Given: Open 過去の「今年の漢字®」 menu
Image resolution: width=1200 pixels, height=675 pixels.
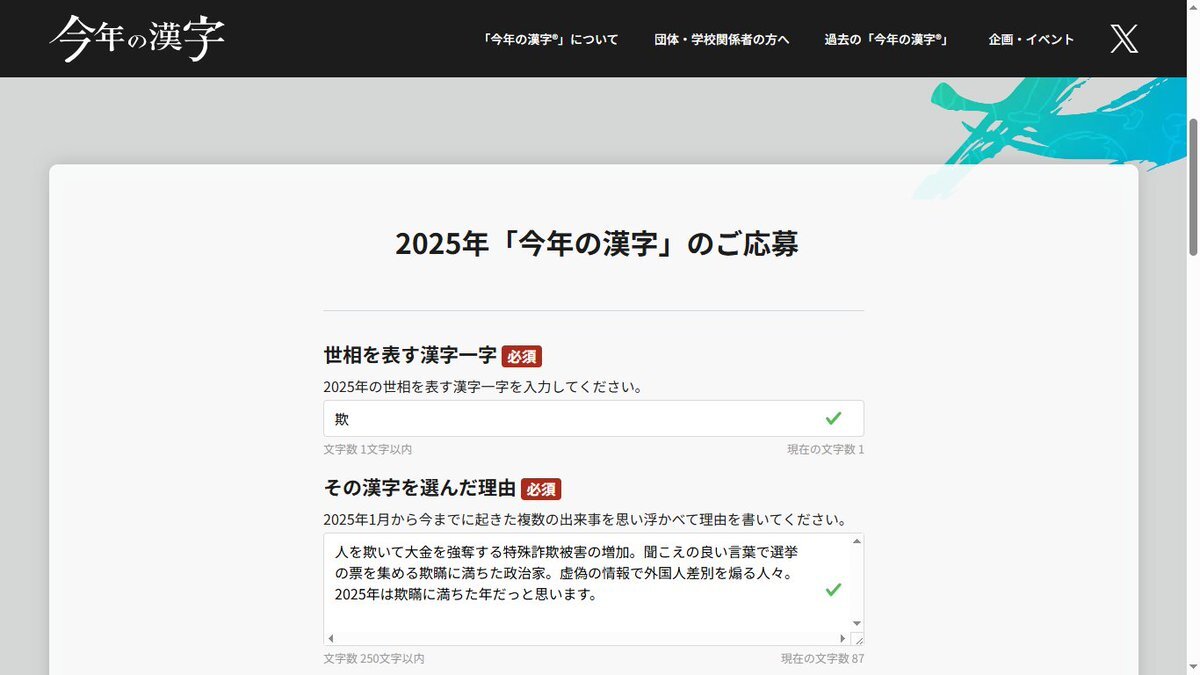Looking at the screenshot, I should [x=887, y=40].
